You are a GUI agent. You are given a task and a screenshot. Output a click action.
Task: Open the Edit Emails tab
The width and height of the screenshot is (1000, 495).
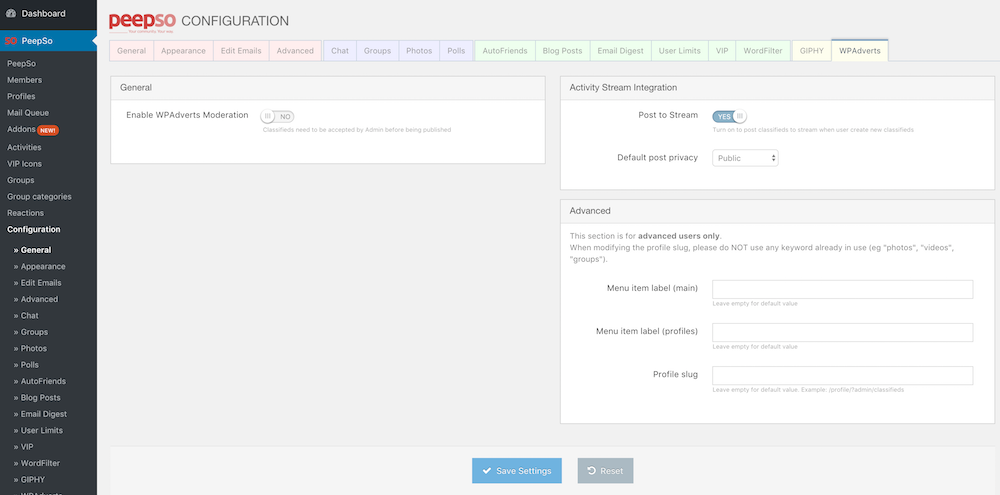(241, 51)
